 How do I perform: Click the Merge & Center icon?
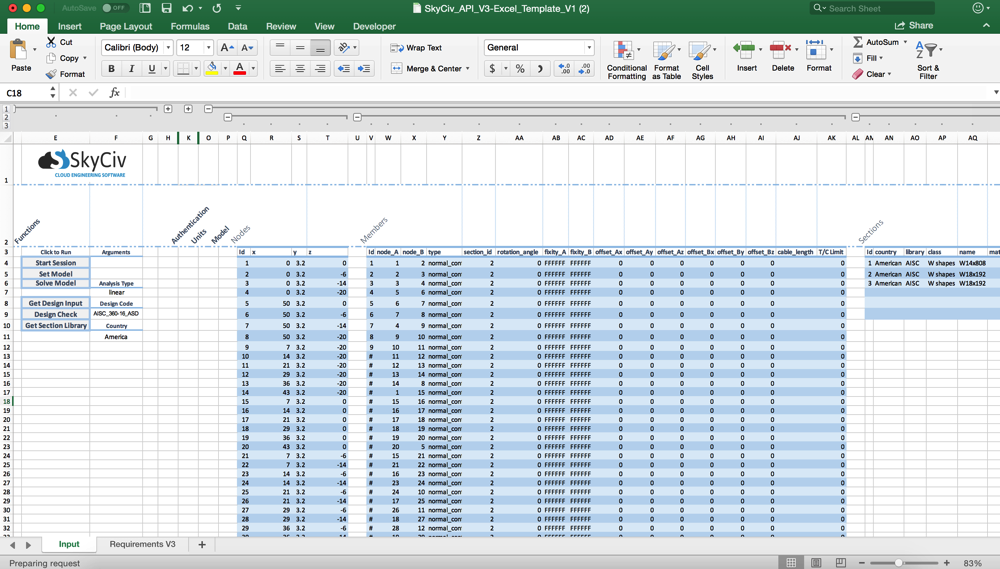[x=397, y=69]
